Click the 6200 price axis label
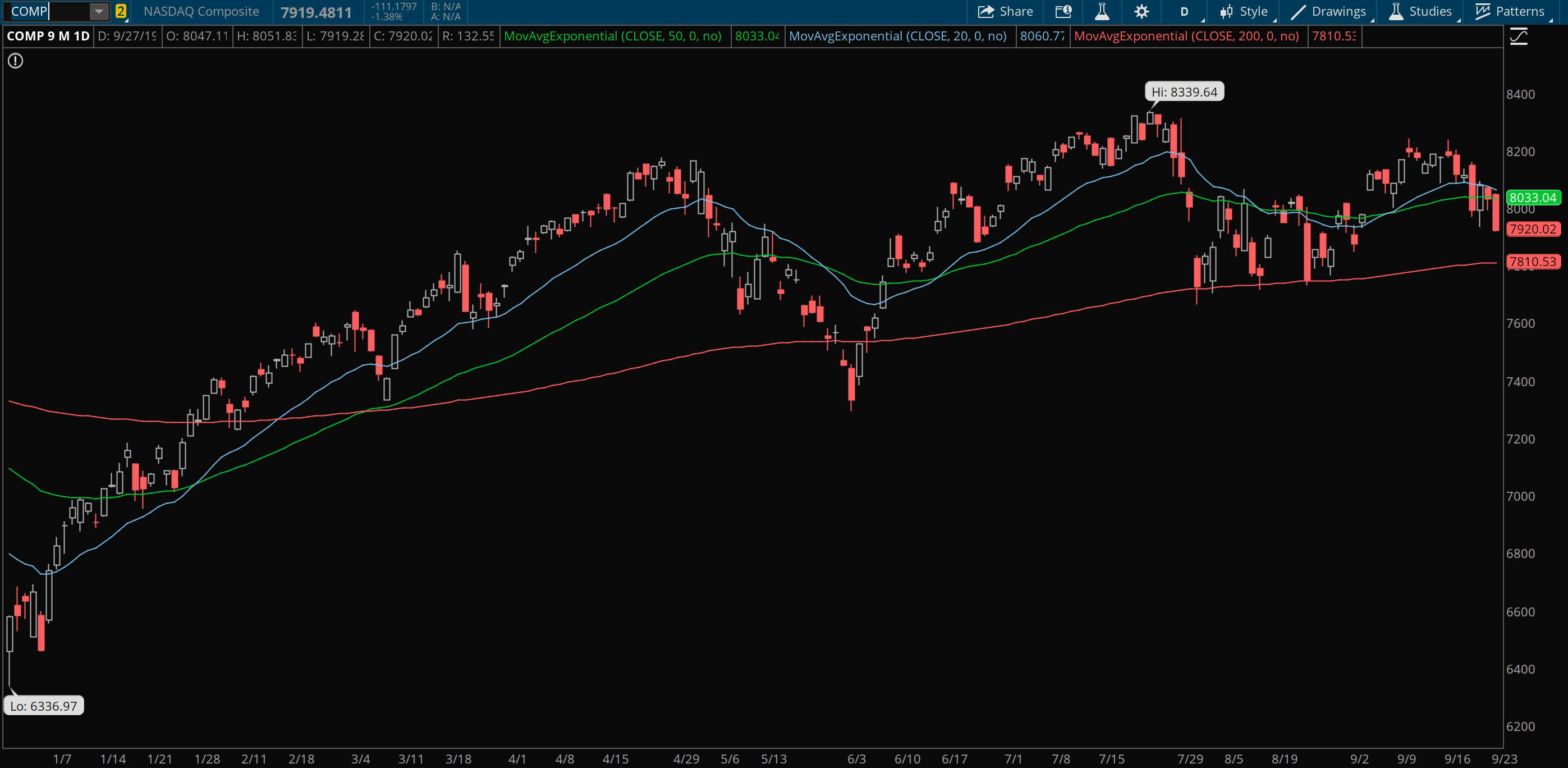The height and width of the screenshot is (768, 1568). click(1520, 726)
